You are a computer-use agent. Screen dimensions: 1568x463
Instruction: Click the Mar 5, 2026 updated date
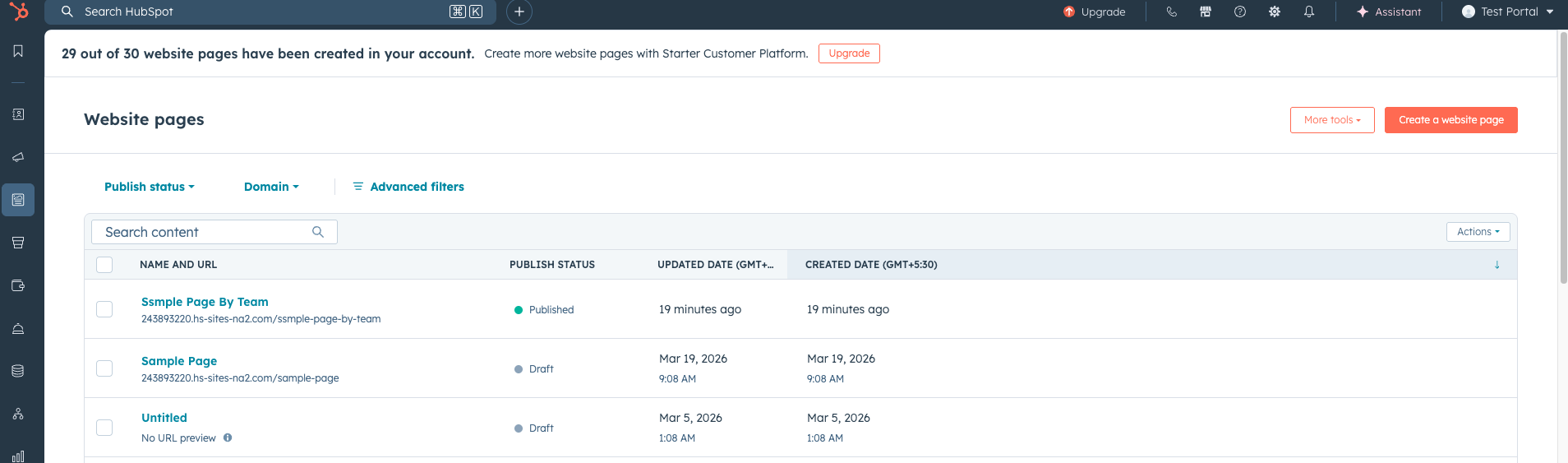(690, 418)
